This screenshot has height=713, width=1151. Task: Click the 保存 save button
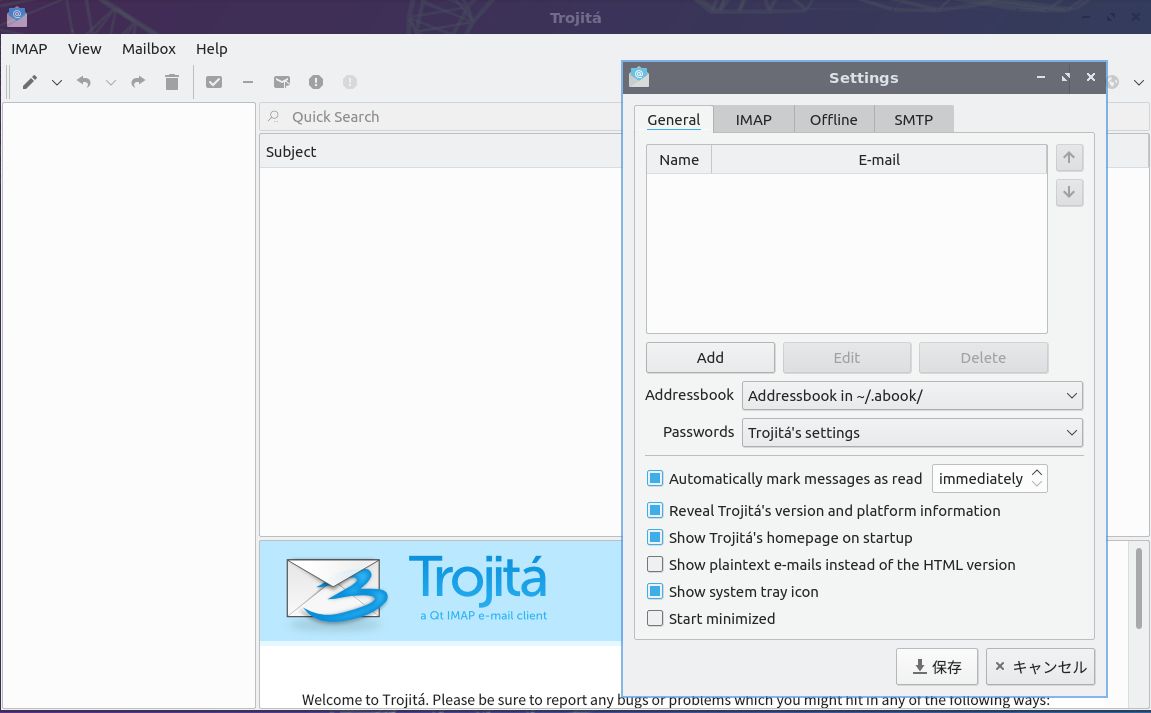point(937,667)
